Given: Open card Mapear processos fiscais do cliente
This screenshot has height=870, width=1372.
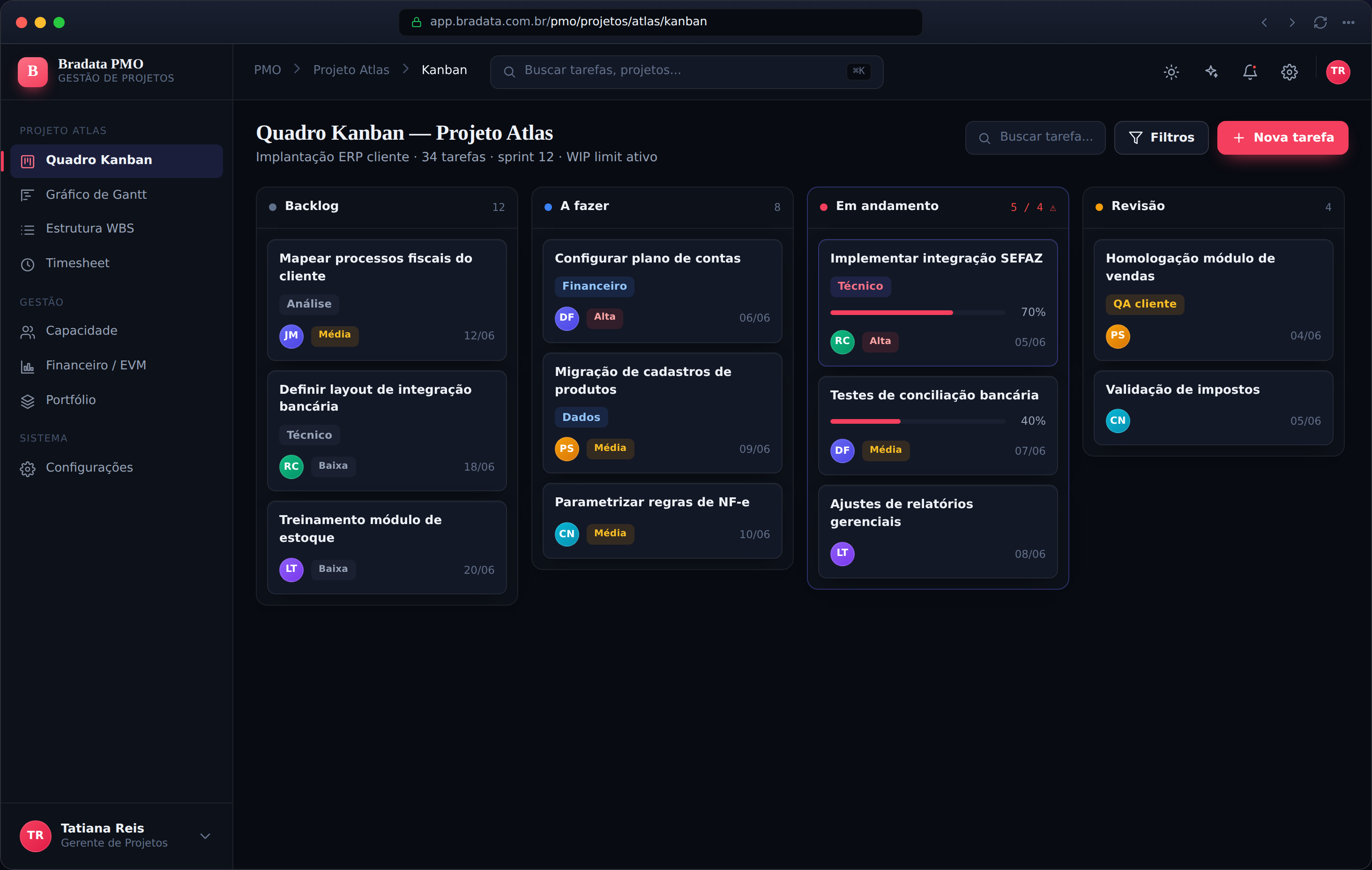Looking at the screenshot, I should coord(386,300).
